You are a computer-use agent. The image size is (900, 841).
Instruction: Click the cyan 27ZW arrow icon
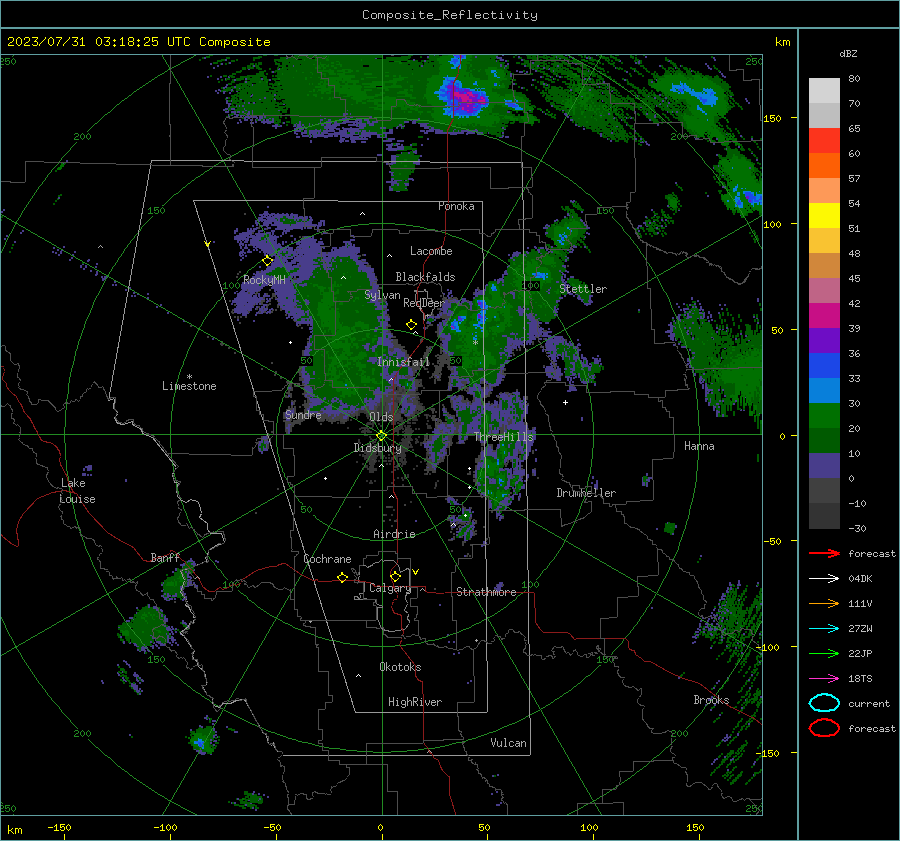click(824, 629)
